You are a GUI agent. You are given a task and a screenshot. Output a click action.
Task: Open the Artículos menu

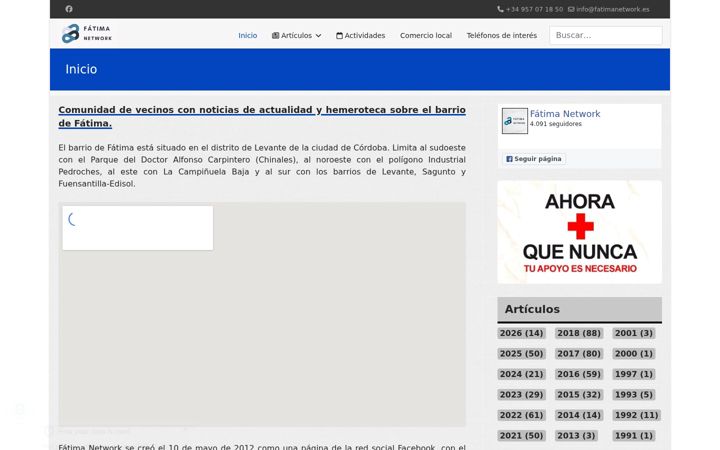(296, 35)
